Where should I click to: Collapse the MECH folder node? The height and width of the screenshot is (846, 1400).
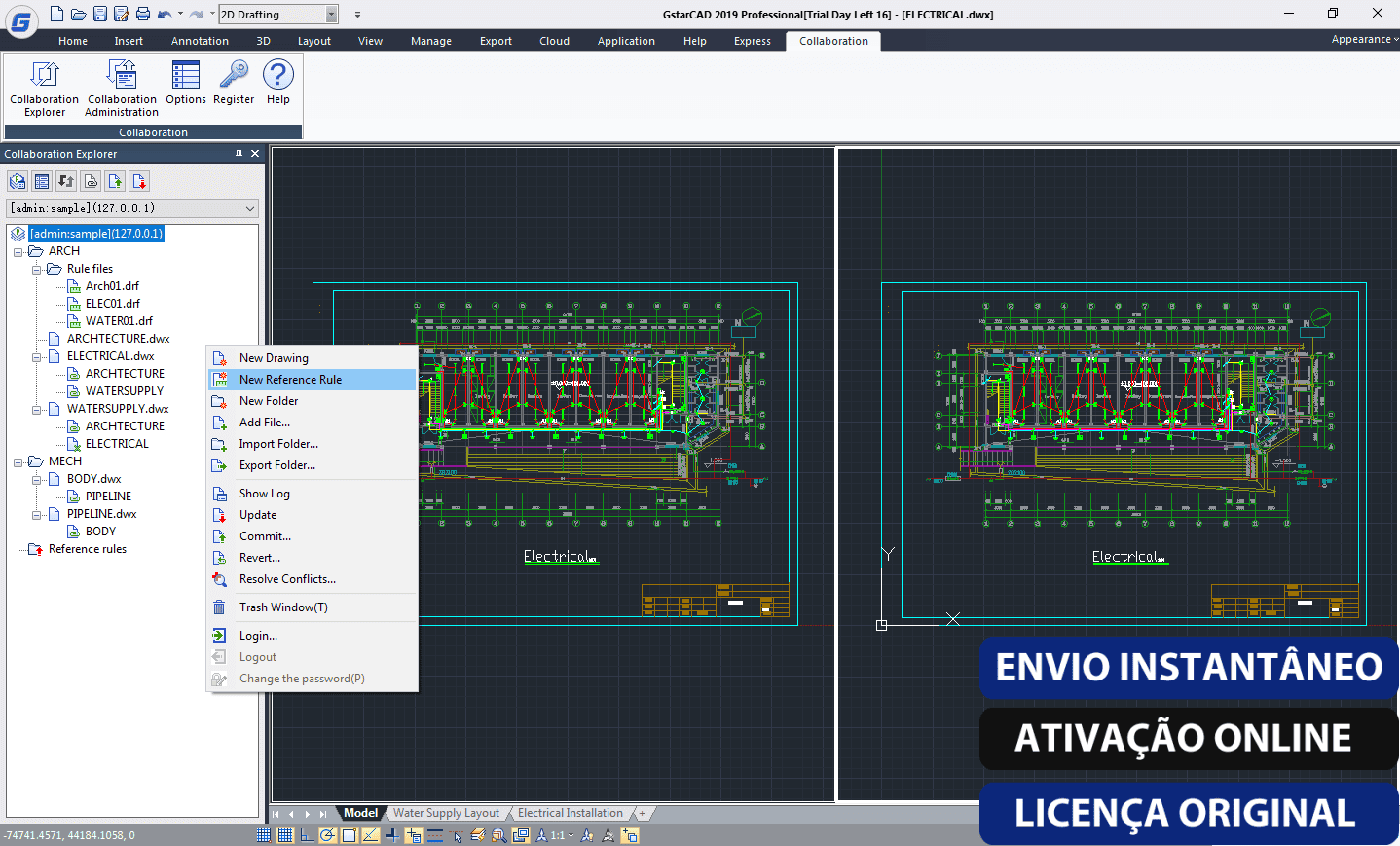18,462
